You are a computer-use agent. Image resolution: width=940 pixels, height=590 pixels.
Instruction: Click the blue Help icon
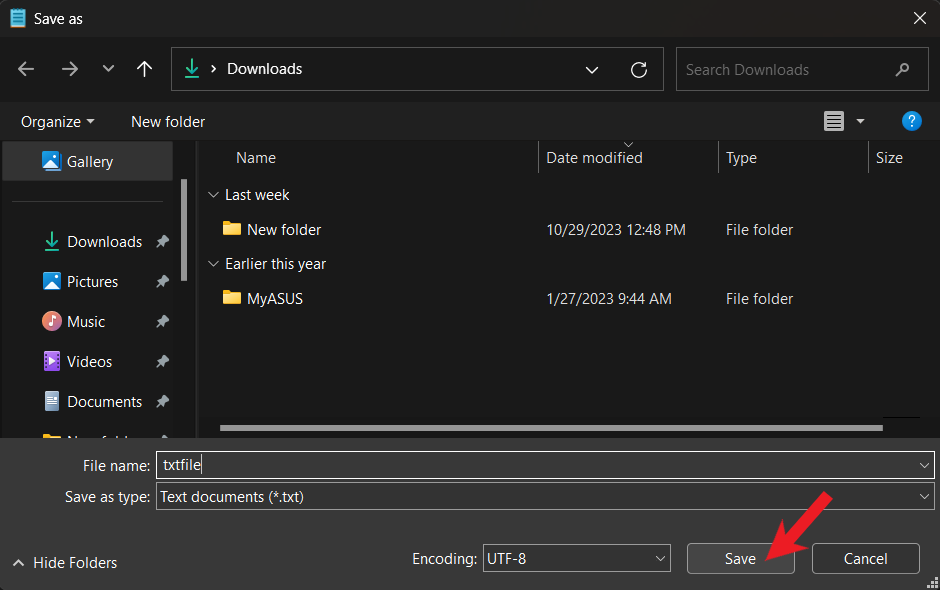(x=911, y=121)
